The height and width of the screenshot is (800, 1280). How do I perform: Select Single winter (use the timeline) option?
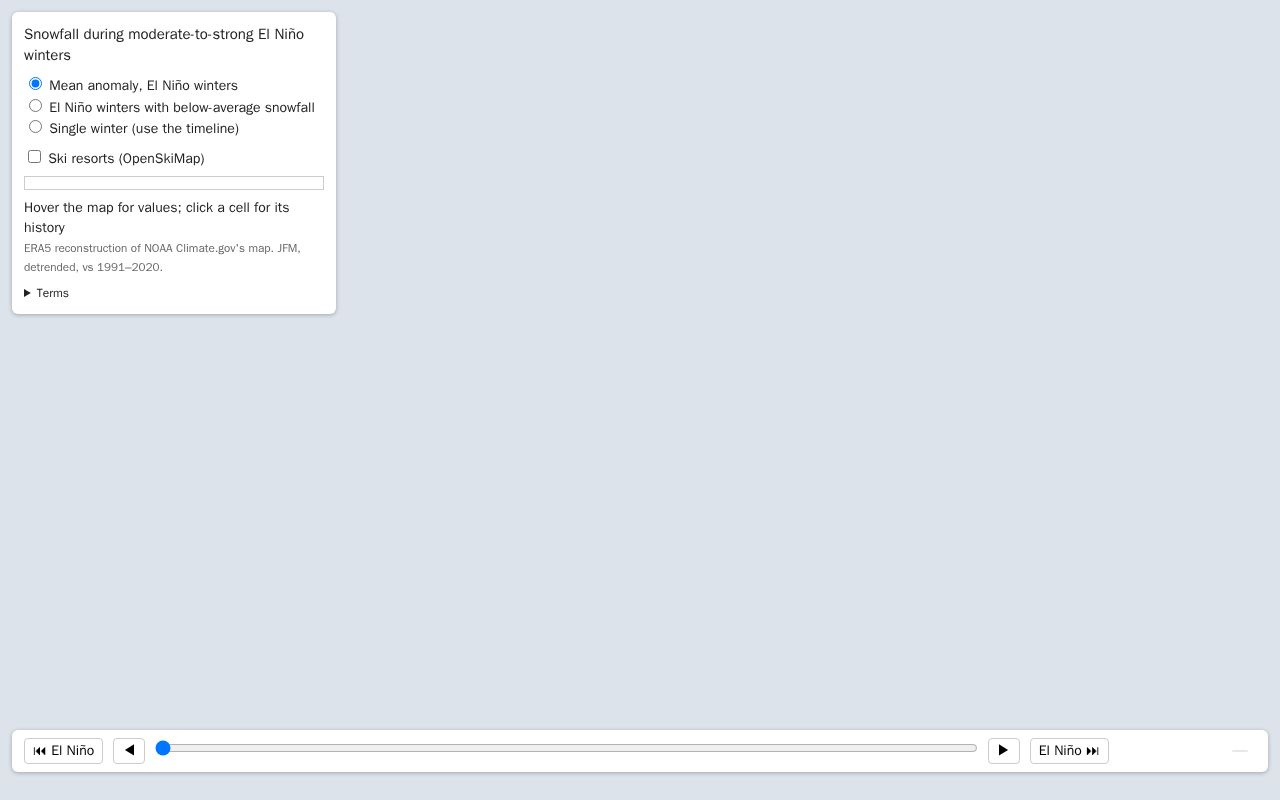pyautogui.click(x=35, y=127)
